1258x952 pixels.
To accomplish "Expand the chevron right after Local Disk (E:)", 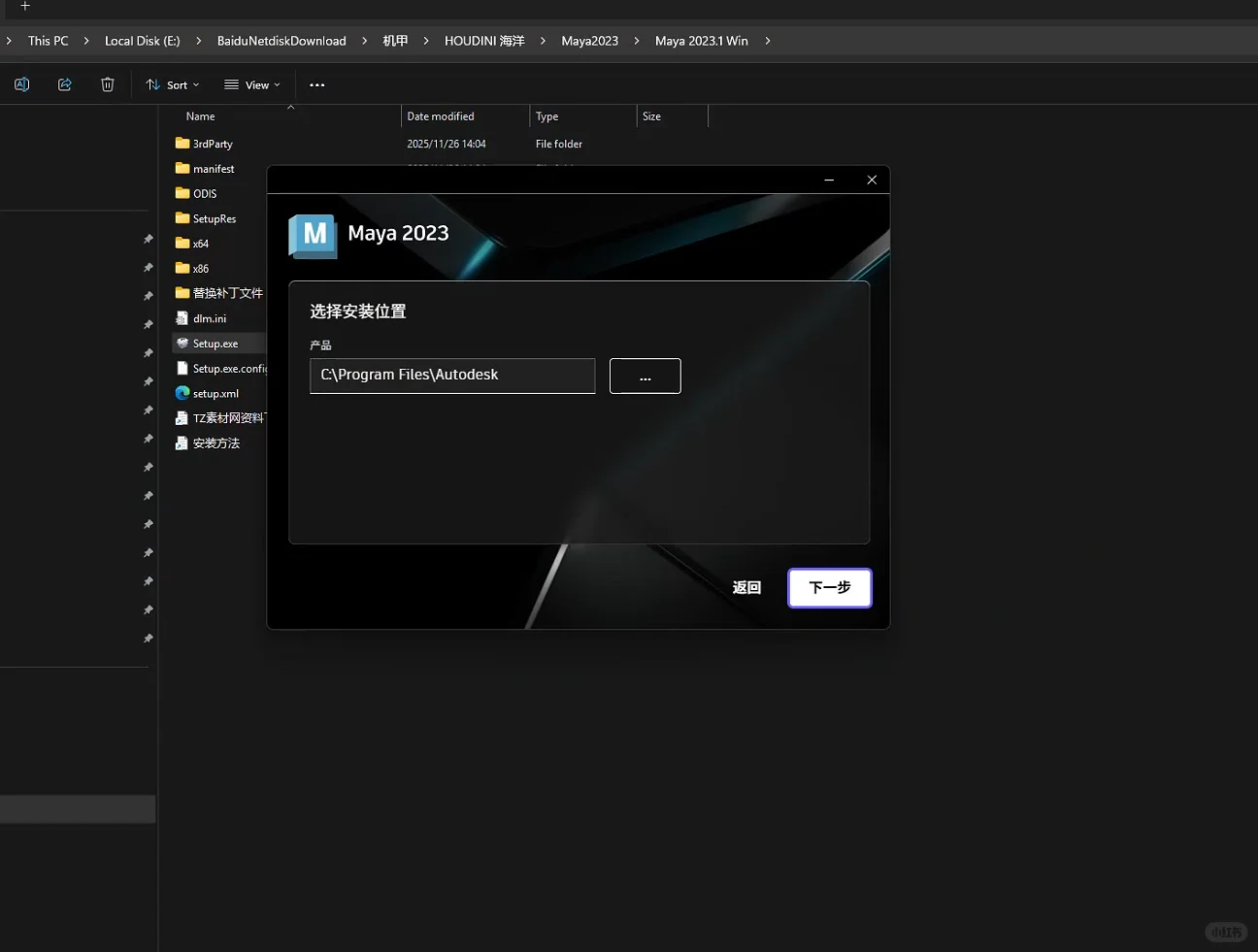I will [199, 41].
